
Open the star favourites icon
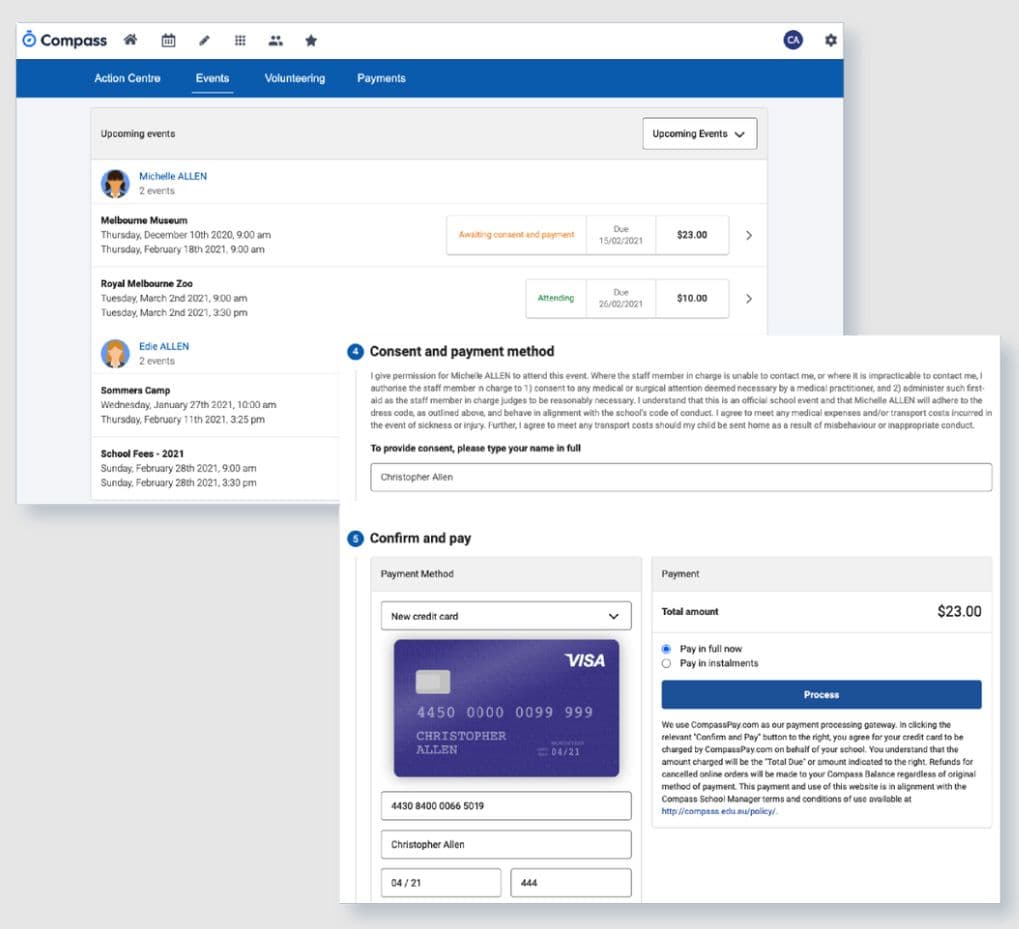(x=311, y=40)
